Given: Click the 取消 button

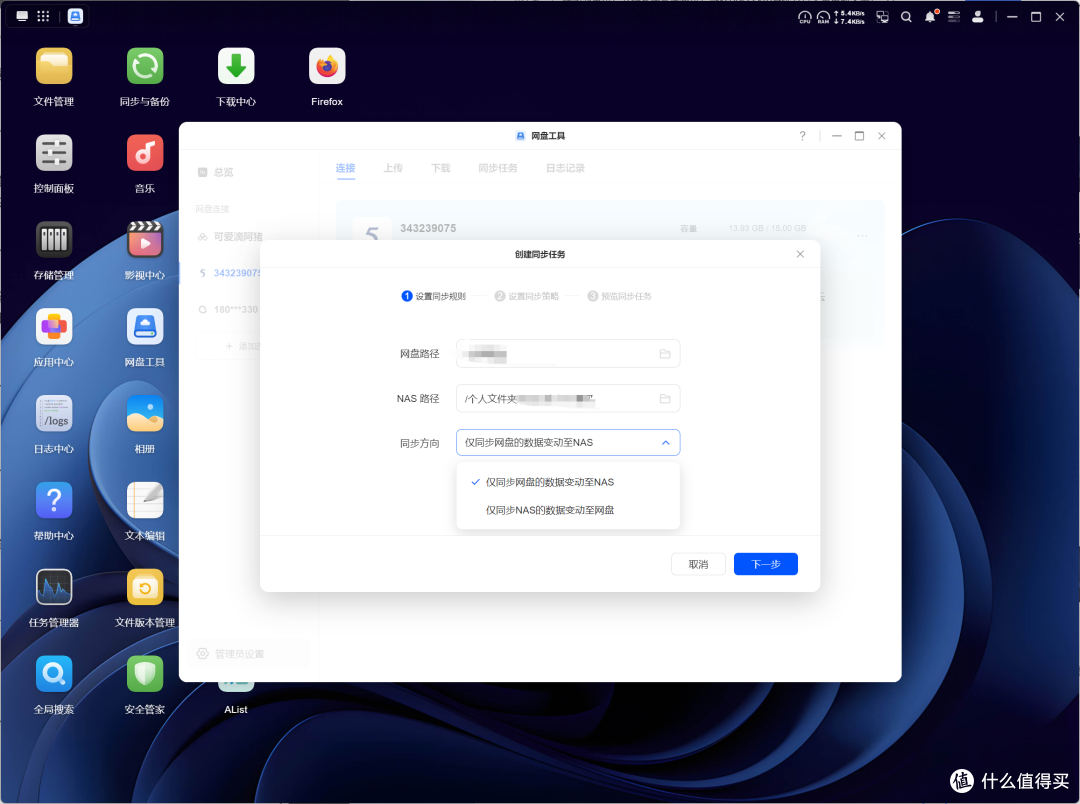Looking at the screenshot, I should tap(698, 564).
